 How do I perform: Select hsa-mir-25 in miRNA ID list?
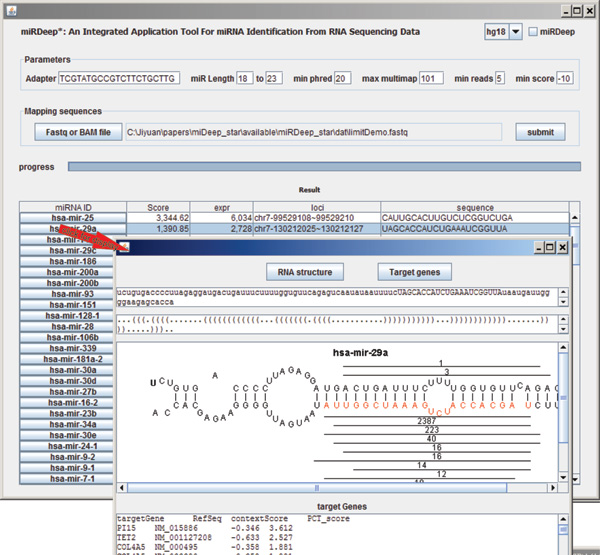click(x=71, y=217)
